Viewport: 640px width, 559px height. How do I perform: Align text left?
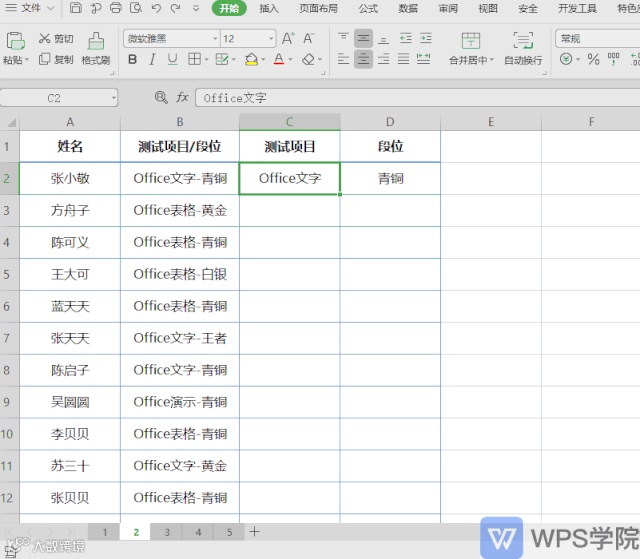click(343, 60)
